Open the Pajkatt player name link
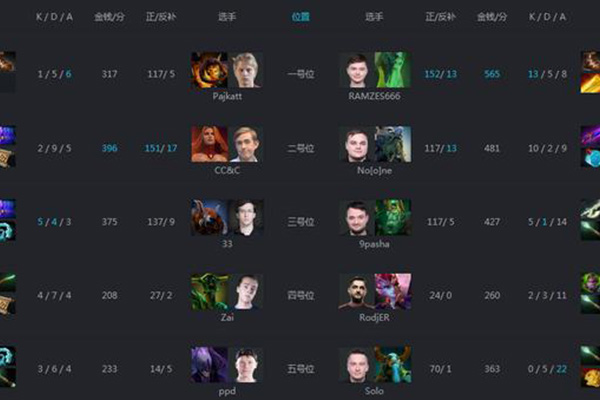 227,96
